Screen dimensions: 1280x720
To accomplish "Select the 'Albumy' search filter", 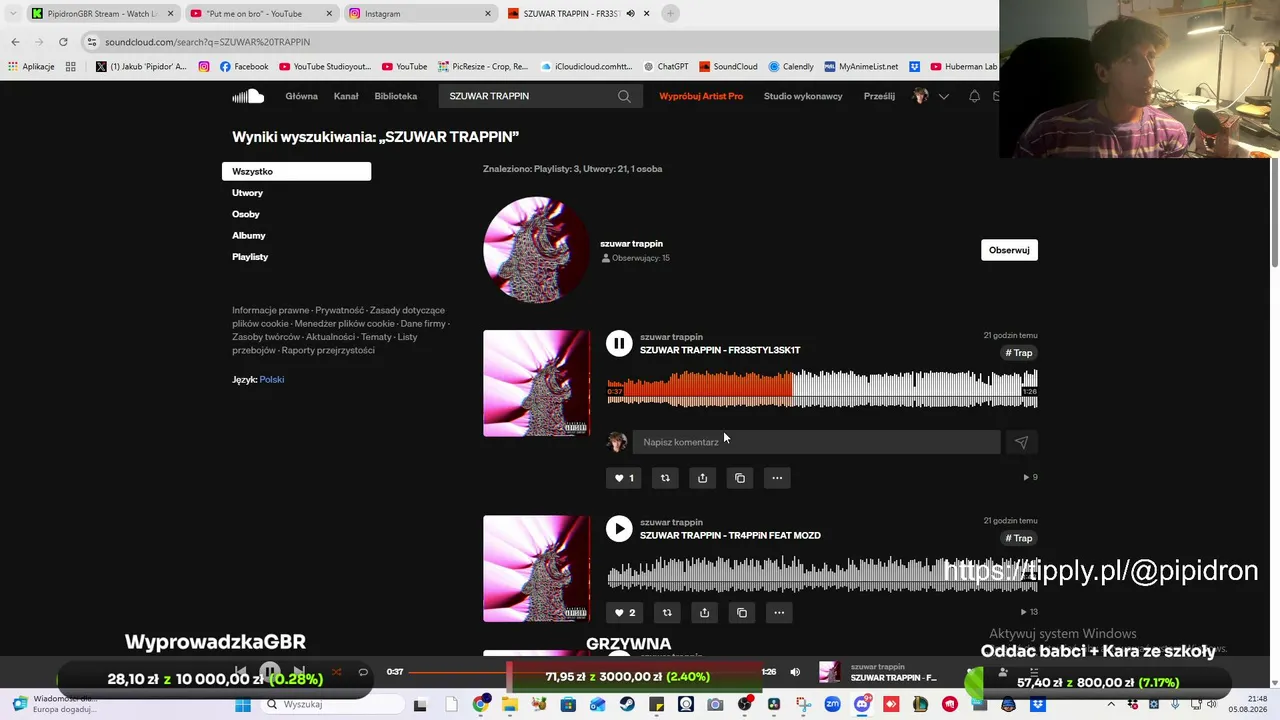I will point(249,235).
